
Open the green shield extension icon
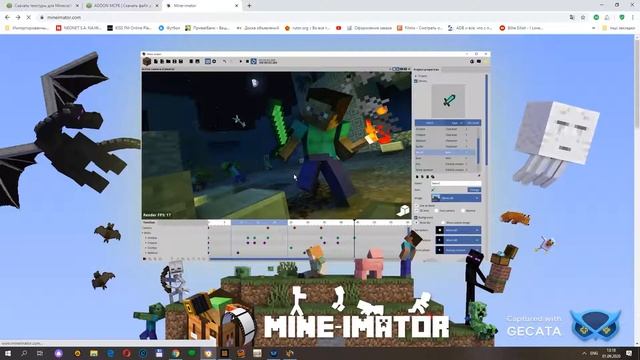(x=622, y=18)
